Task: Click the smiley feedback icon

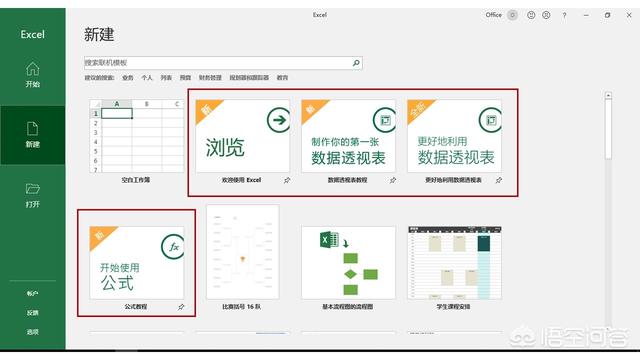Action: pyautogui.click(x=531, y=15)
